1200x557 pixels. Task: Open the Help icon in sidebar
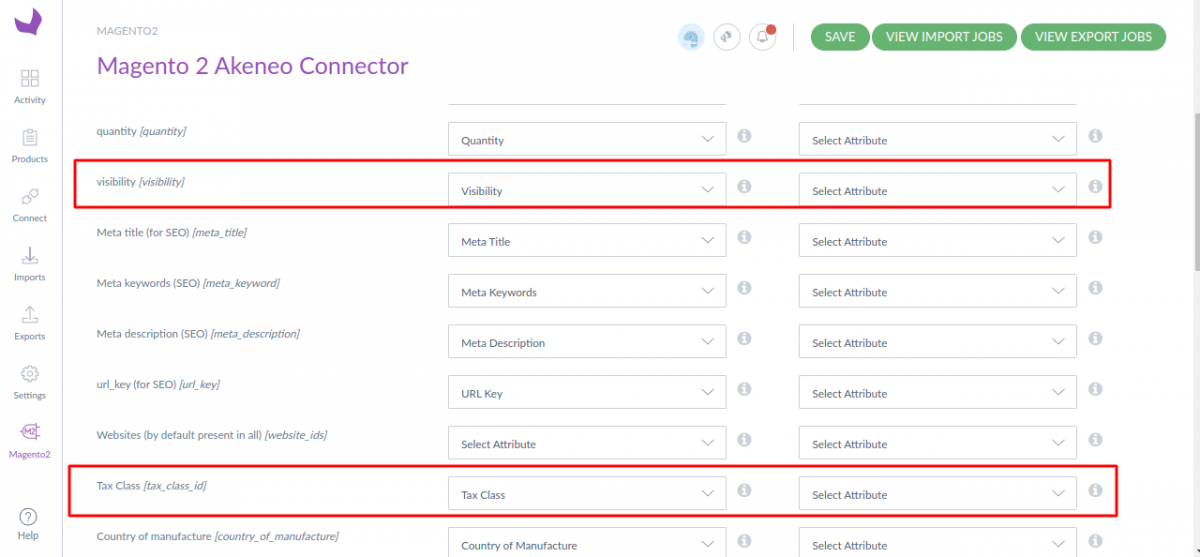29,522
